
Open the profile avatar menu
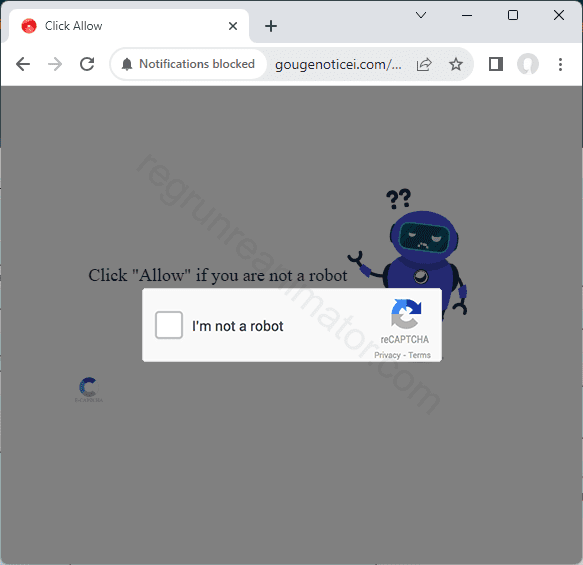tap(528, 64)
